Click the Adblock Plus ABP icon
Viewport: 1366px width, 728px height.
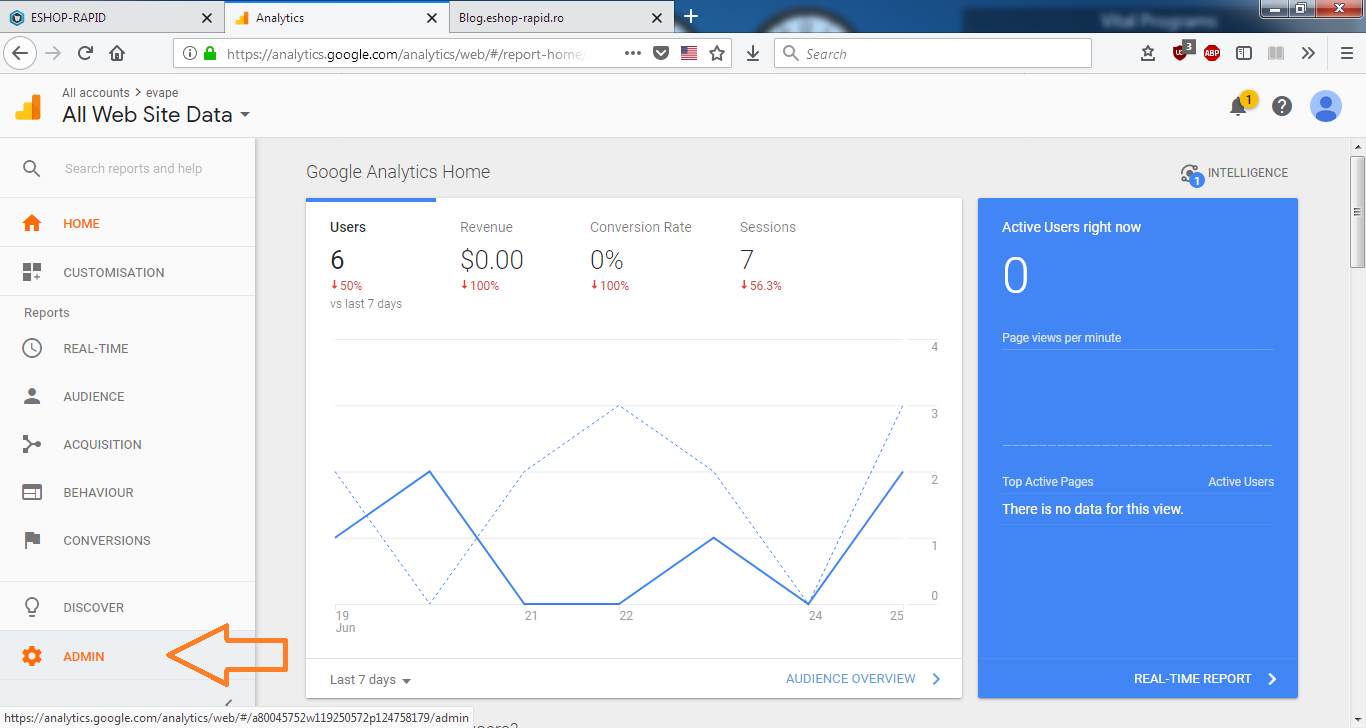pyautogui.click(x=1212, y=54)
